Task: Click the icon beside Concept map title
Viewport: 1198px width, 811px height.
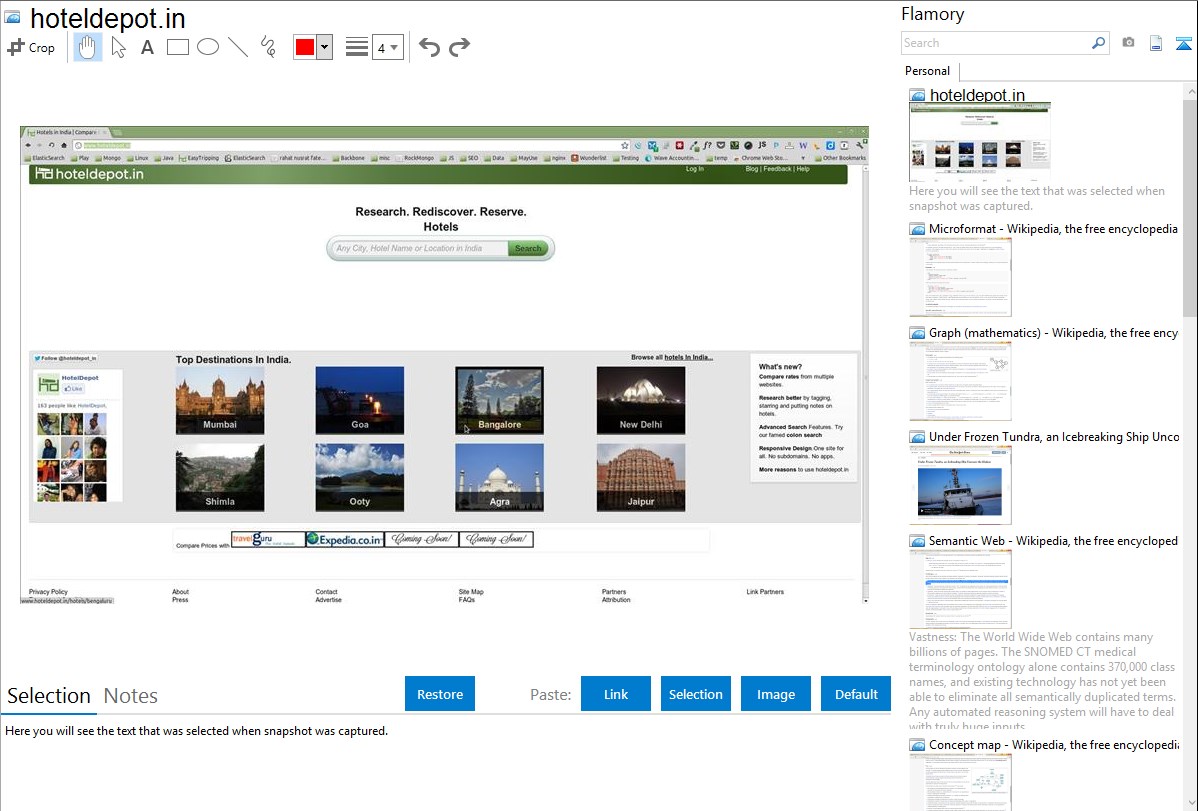Action: pos(918,745)
